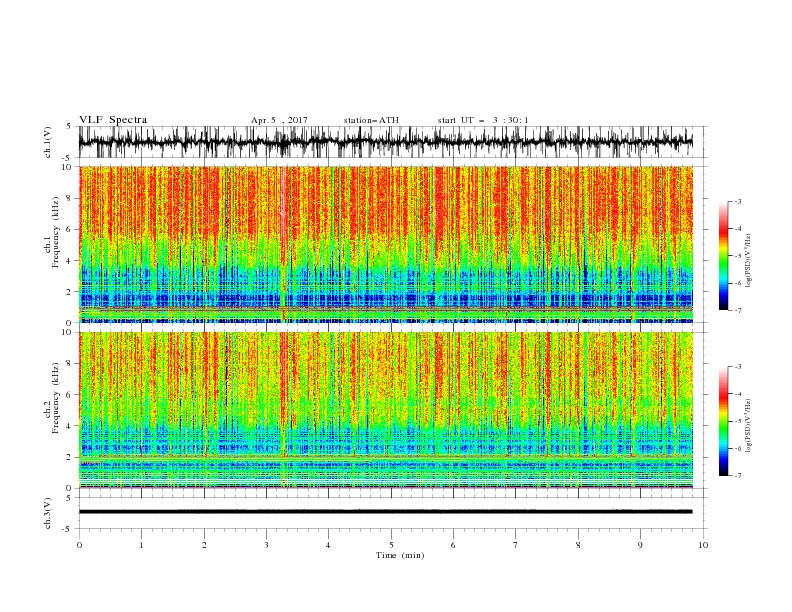Click the "Time (min)" axis label
This screenshot has width=792, height=612.
pyautogui.click(x=400, y=555)
